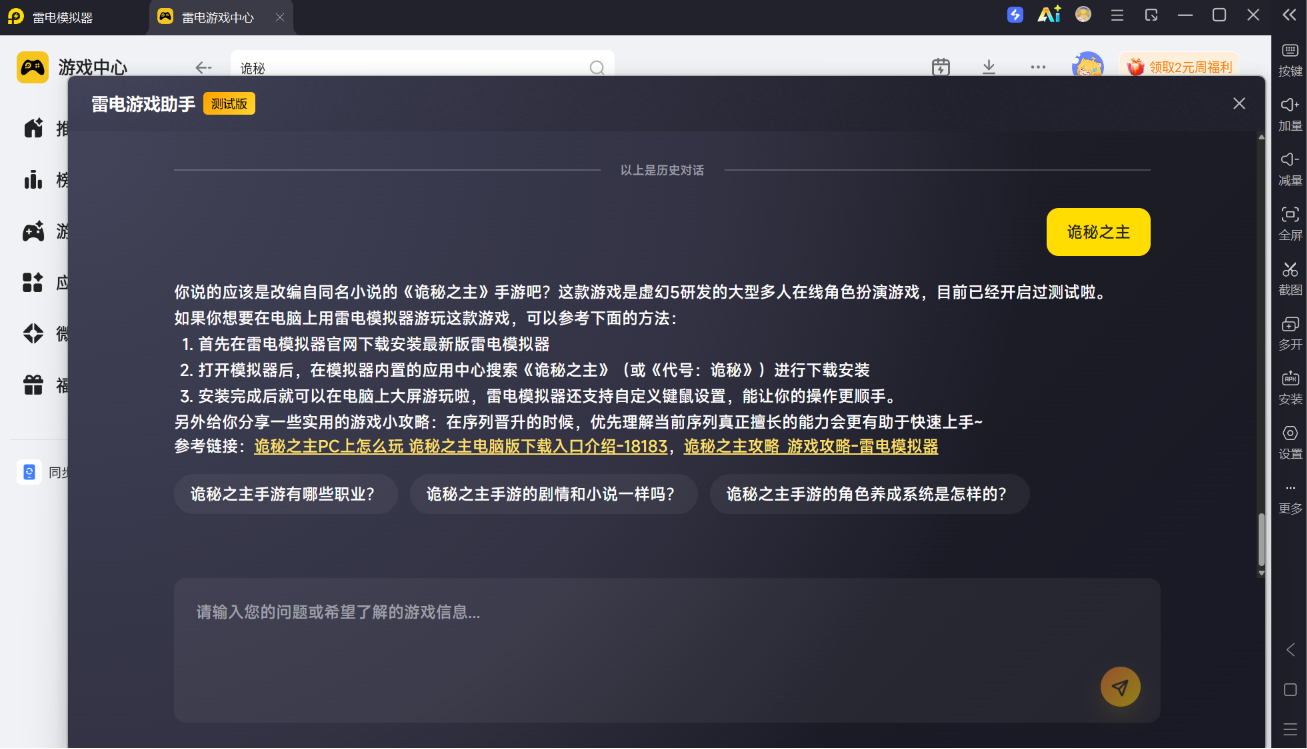Click the 诡秘之主 user message bubble

coord(1098,232)
